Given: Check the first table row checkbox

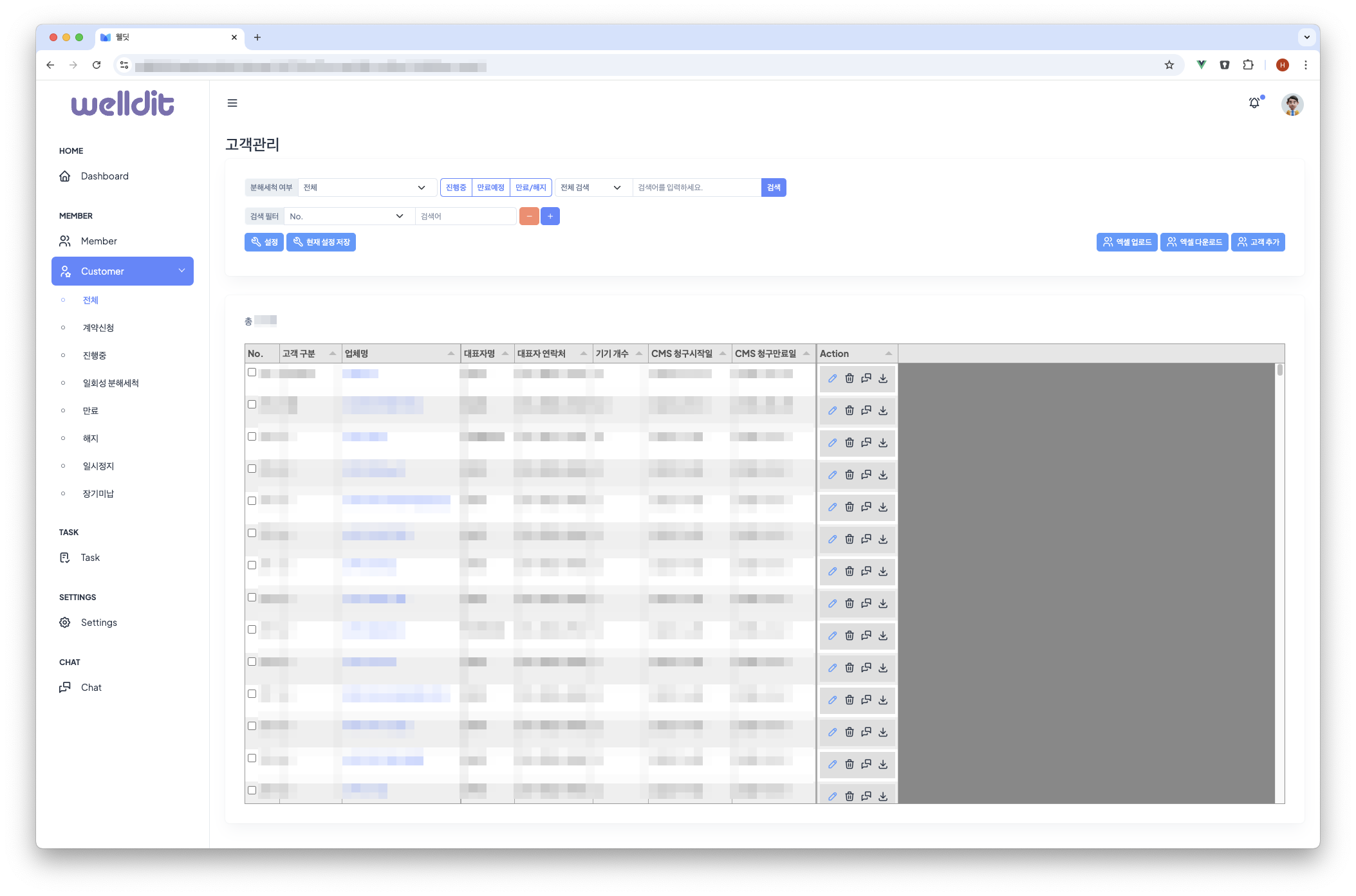Looking at the screenshot, I should coord(252,372).
